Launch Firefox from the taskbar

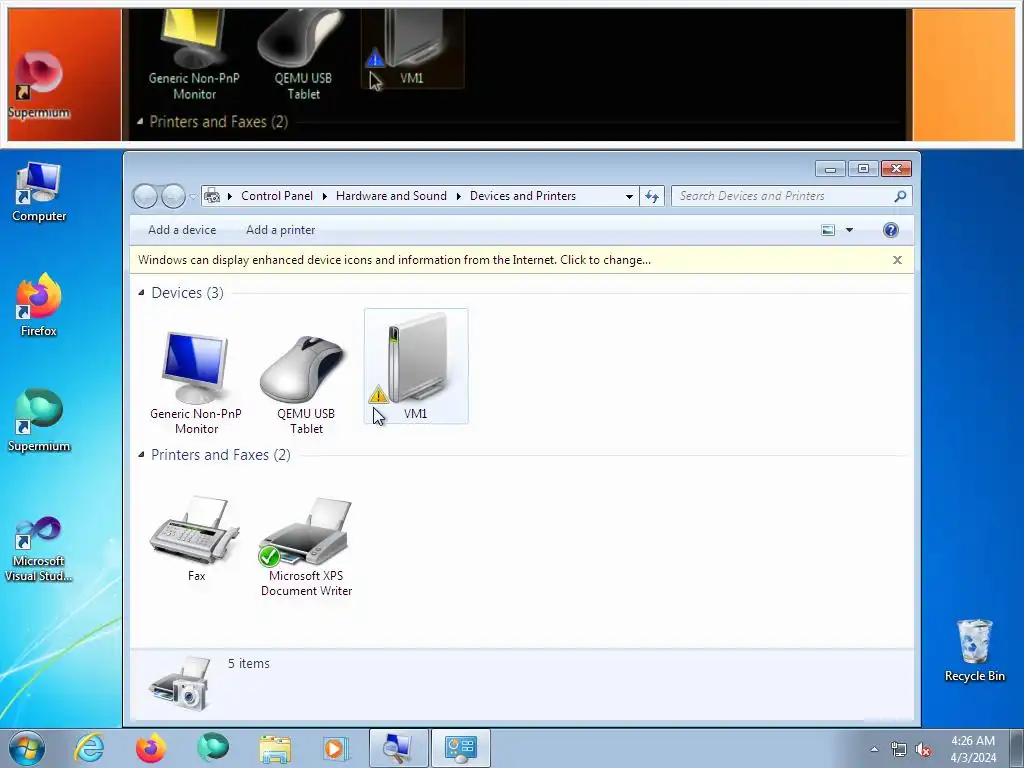pos(150,748)
